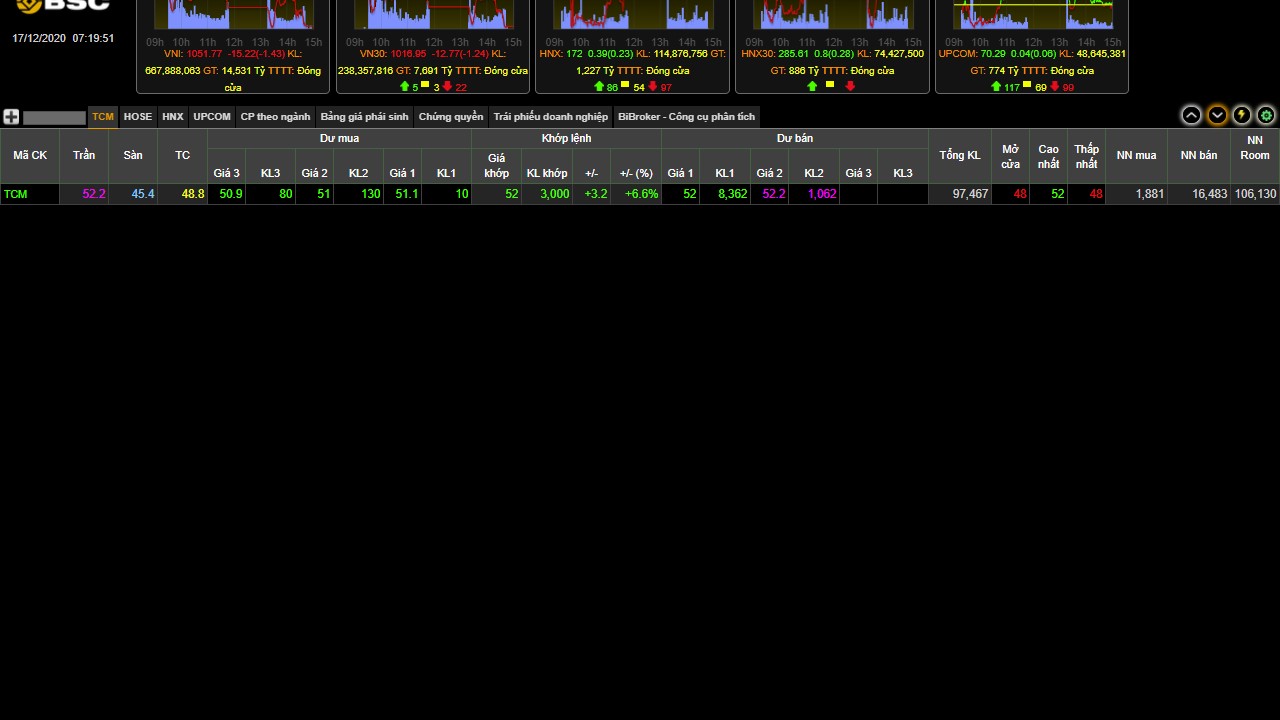Image resolution: width=1280 pixels, height=720 pixels.
Task: Click the Giá khớp column header
Action: coord(497,165)
